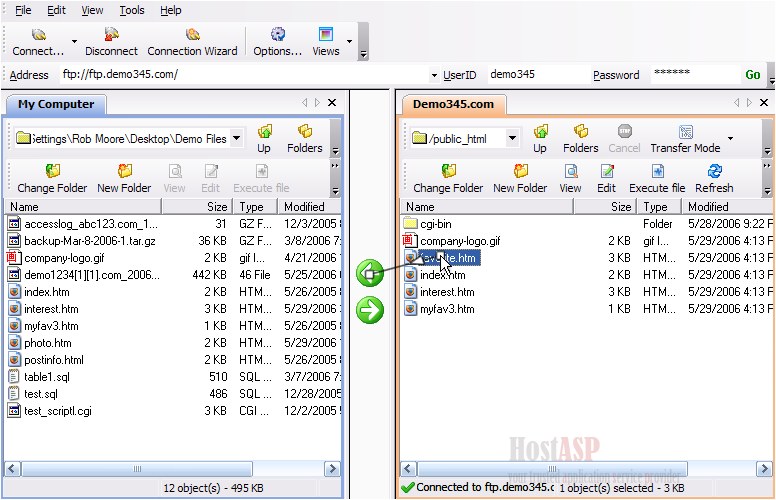Select cgi-bin folder in remote list
Viewport: 776px width, 500px height.
pos(435,224)
